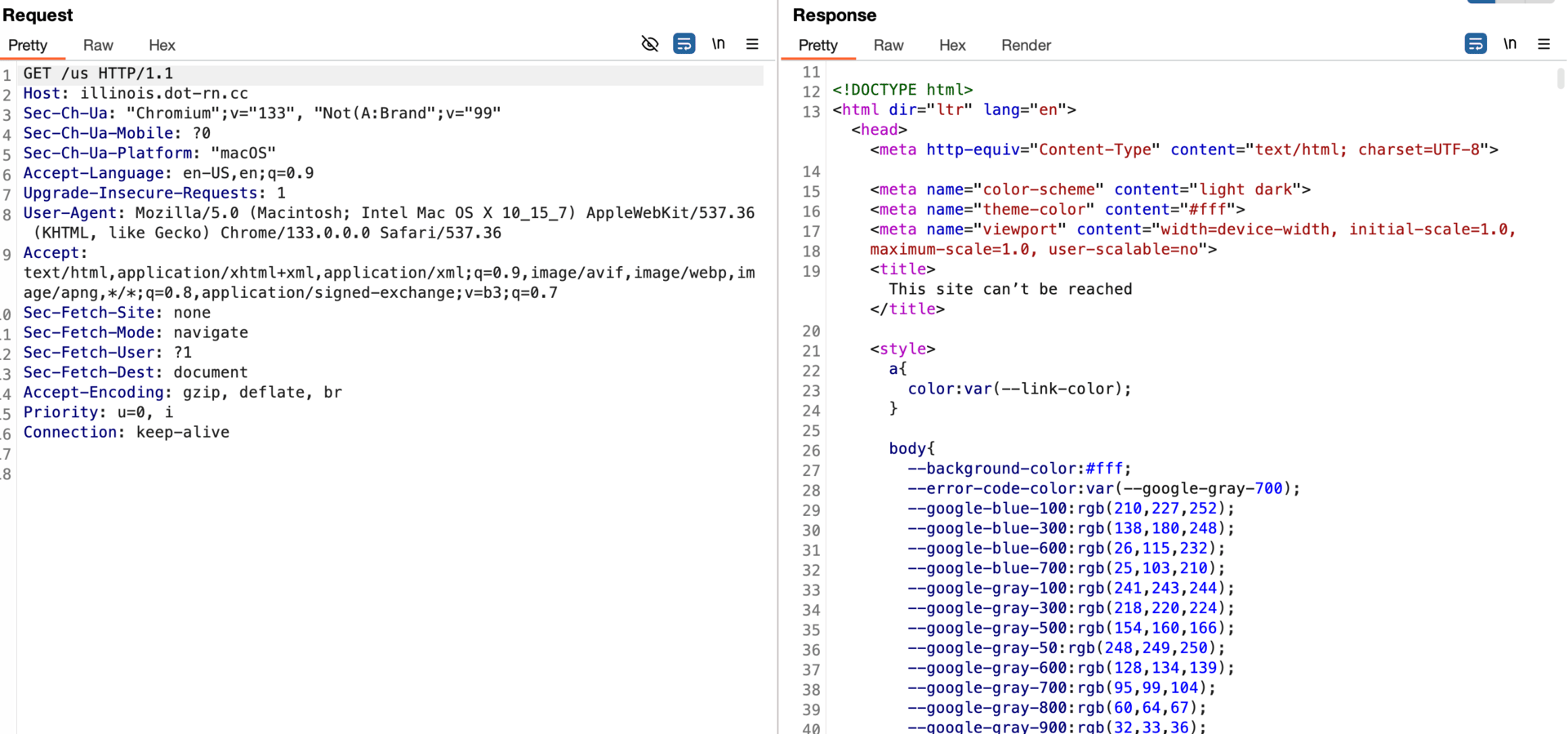
Task: Switch Response view to Raw tab
Action: click(889, 46)
